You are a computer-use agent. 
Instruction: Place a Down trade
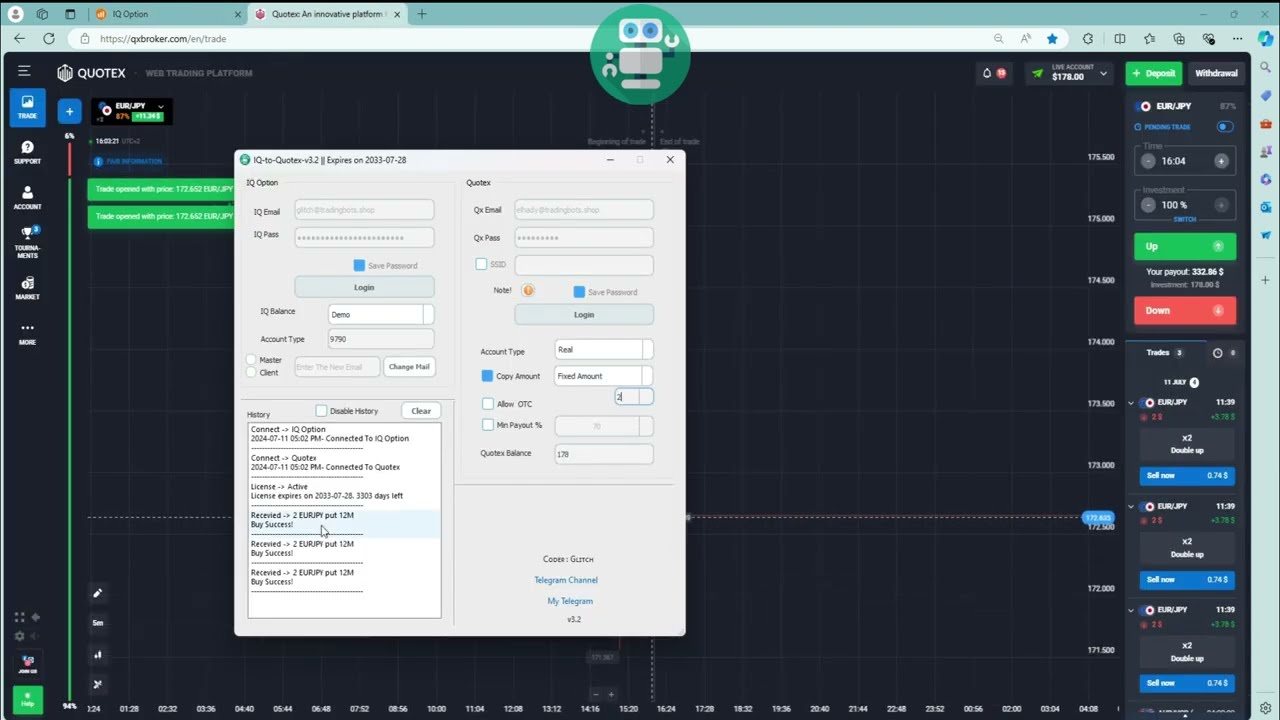point(1184,310)
